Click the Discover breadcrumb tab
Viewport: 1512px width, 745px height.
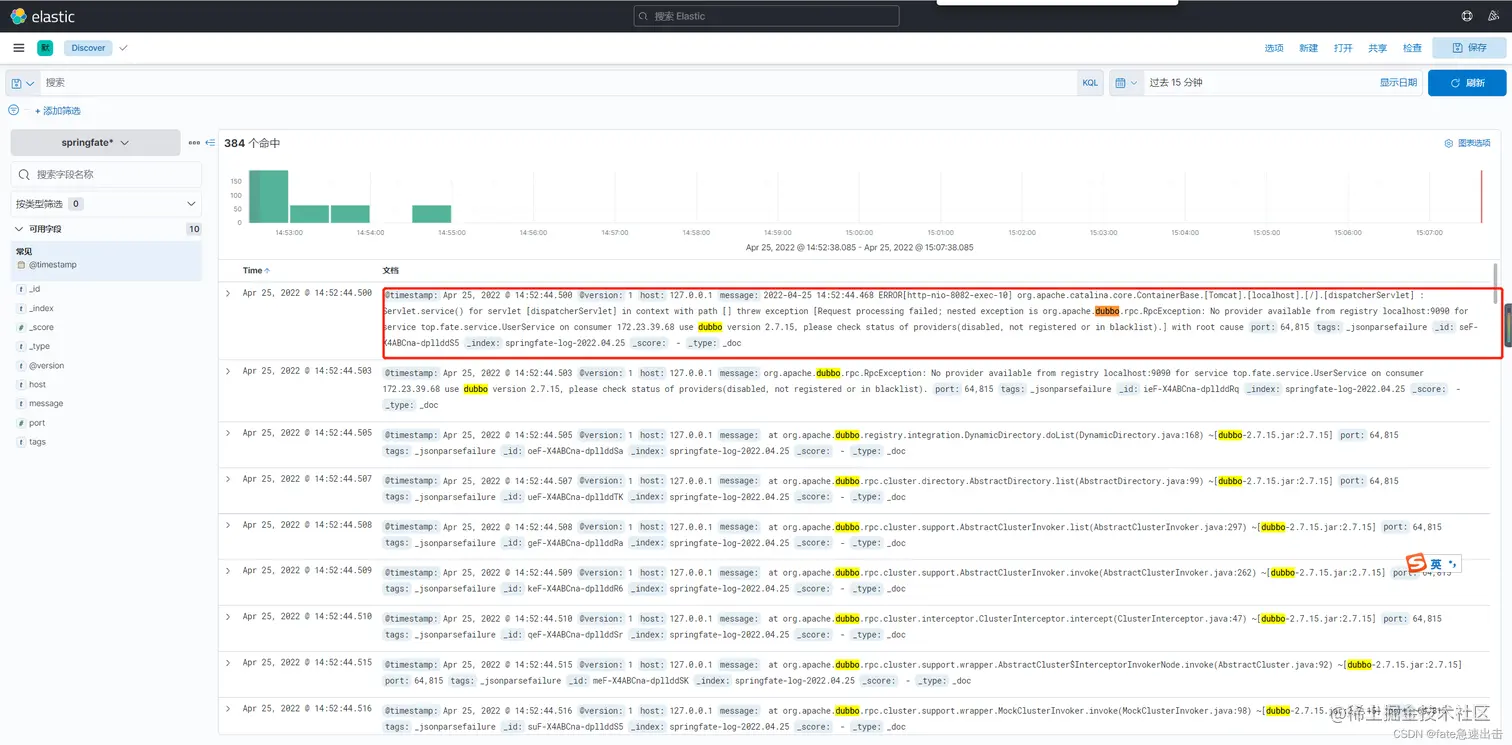pos(88,48)
